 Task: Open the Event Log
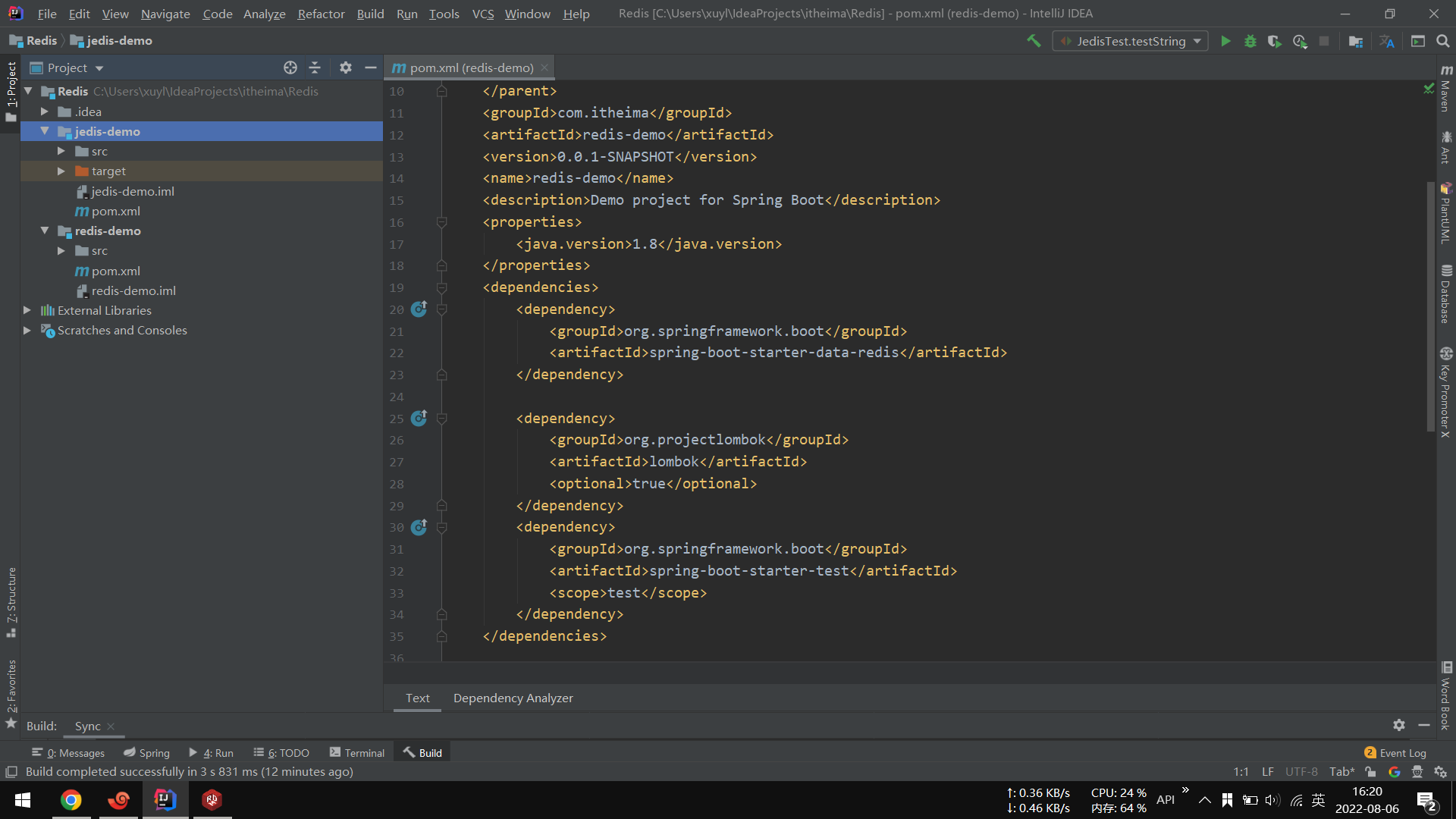(x=1395, y=752)
